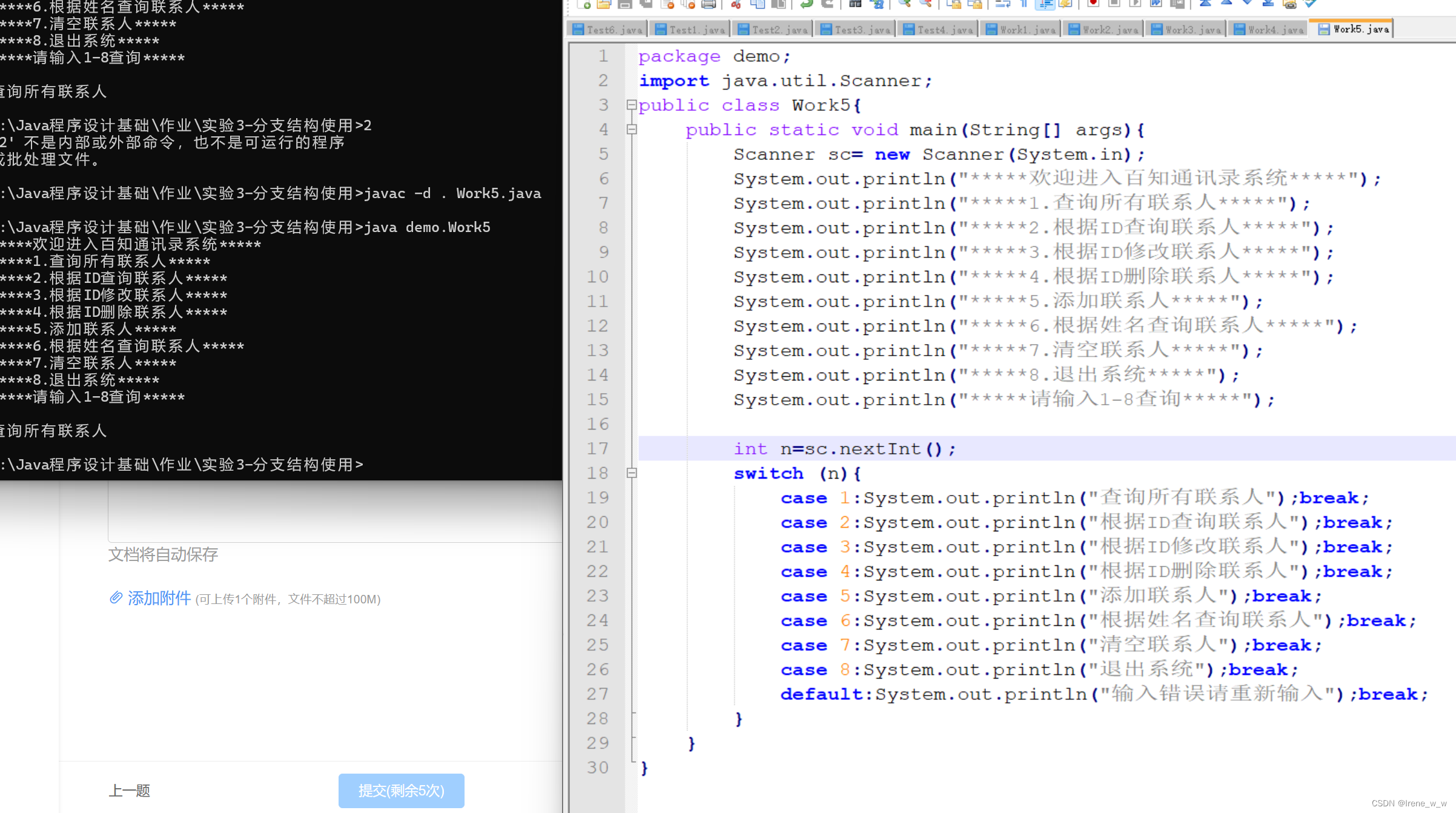Click the 提交(剩余5次) submit button

[401, 791]
